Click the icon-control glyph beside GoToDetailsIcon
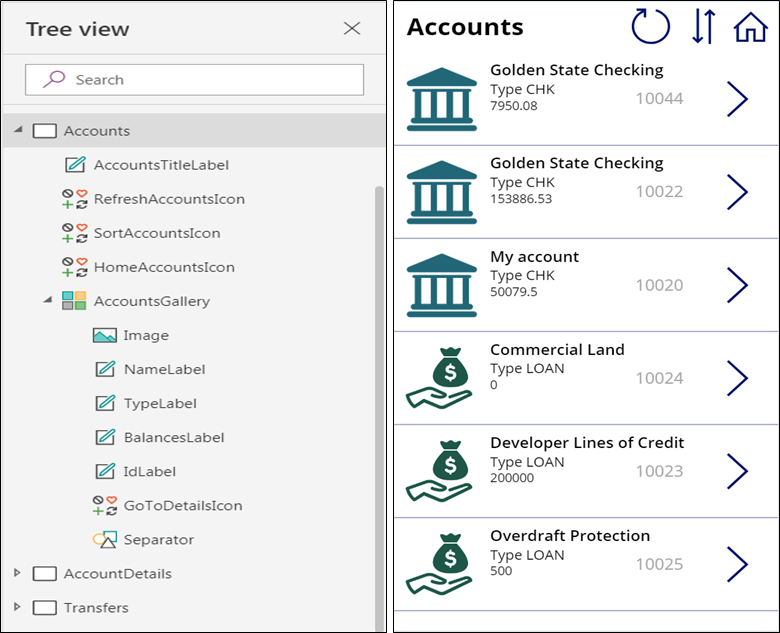 pyautogui.click(x=105, y=505)
